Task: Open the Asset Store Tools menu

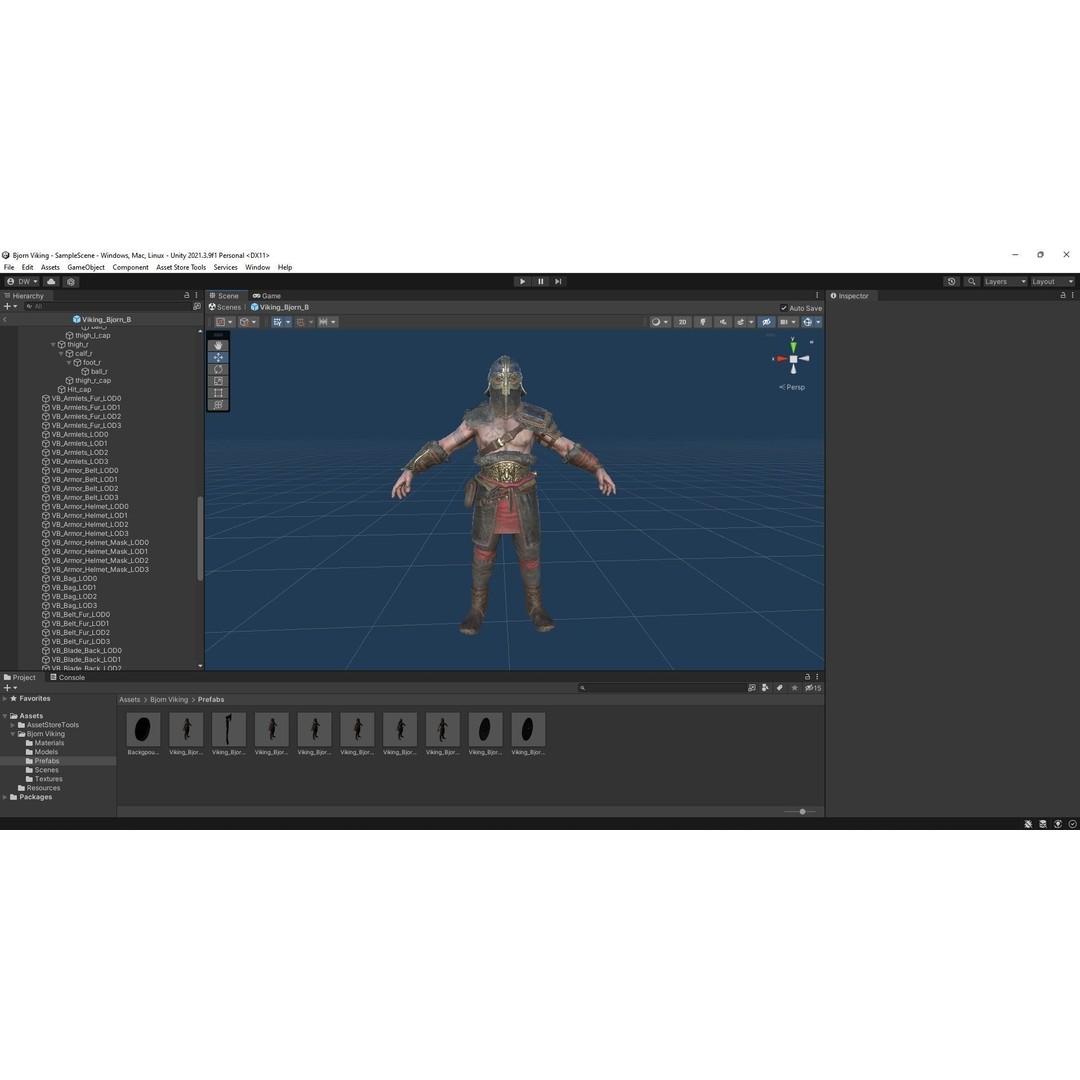Action: (181, 267)
